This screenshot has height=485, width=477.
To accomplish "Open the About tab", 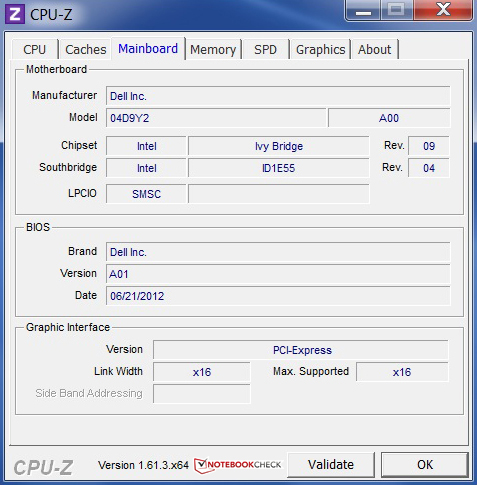I will 374,50.
